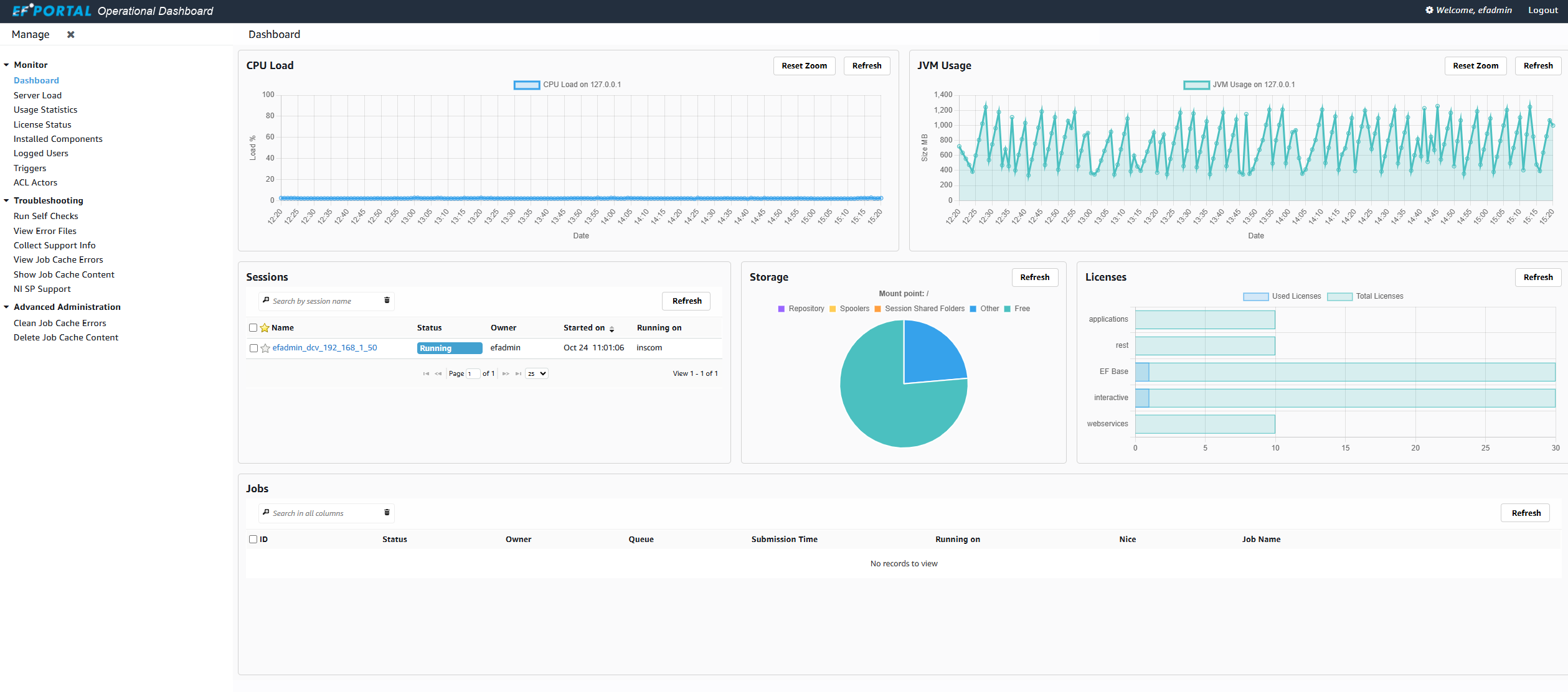The image size is (1568, 692).
Task: Click the yellow star in Sessions header
Action: pyautogui.click(x=265, y=328)
